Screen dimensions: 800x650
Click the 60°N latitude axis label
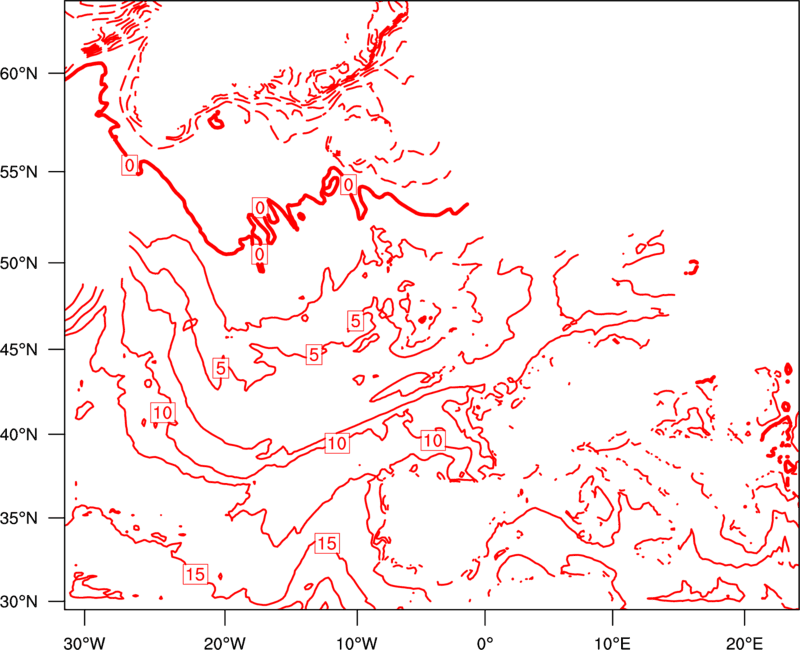point(19,74)
